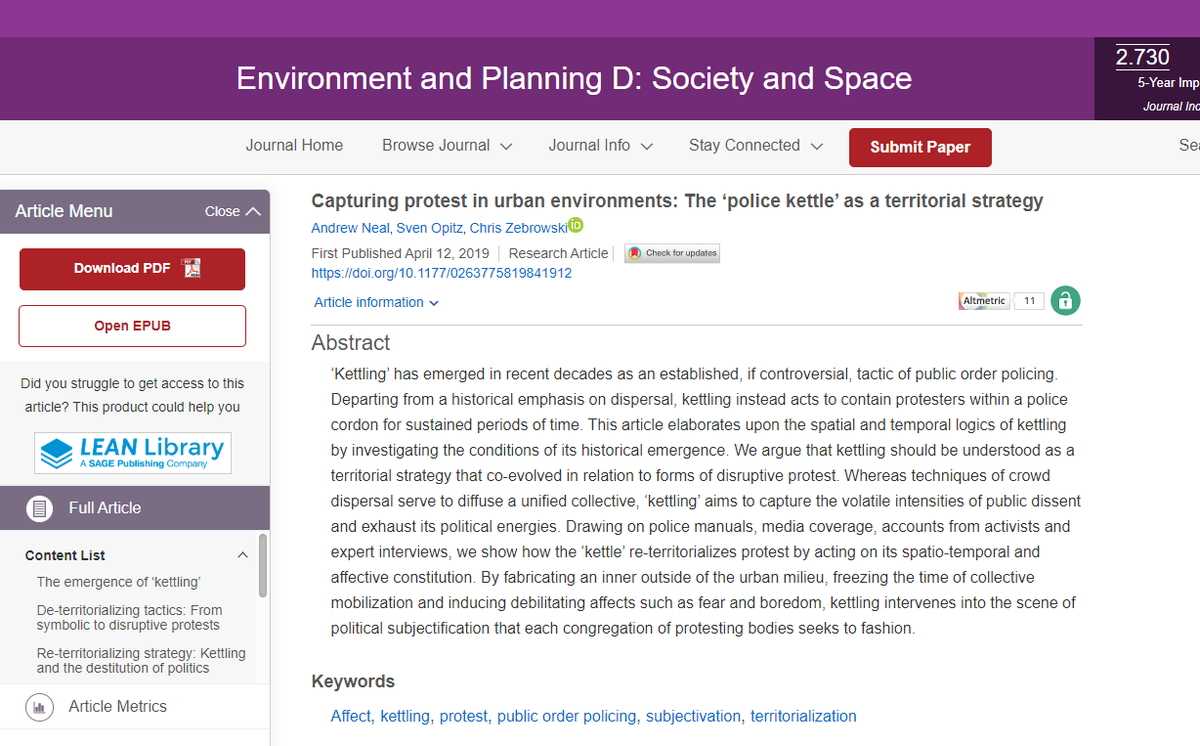Open the Stay Connected dropdown
Image resolution: width=1200 pixels, height=746 pixels.
pos(755,146)
